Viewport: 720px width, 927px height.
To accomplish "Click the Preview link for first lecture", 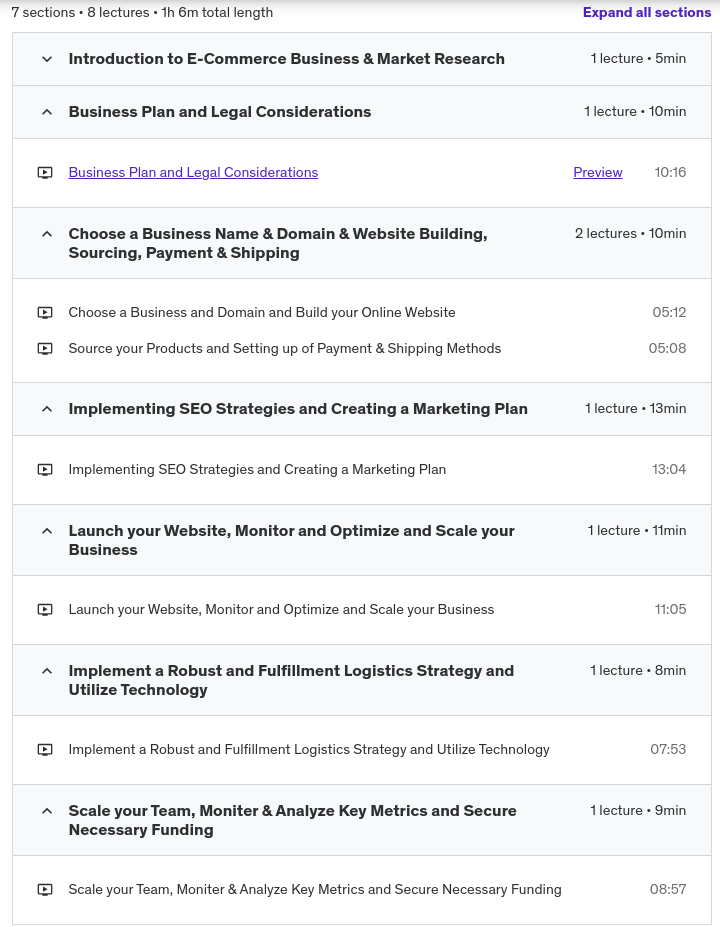I will (598, 173).
